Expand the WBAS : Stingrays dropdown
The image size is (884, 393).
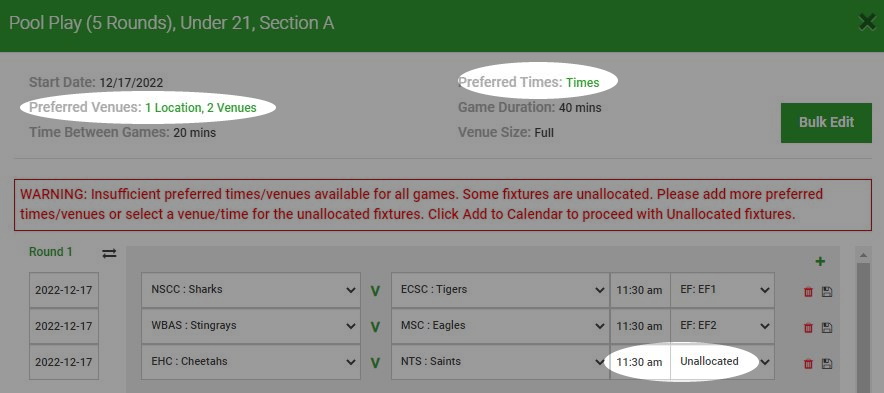[x=251, y=325]
